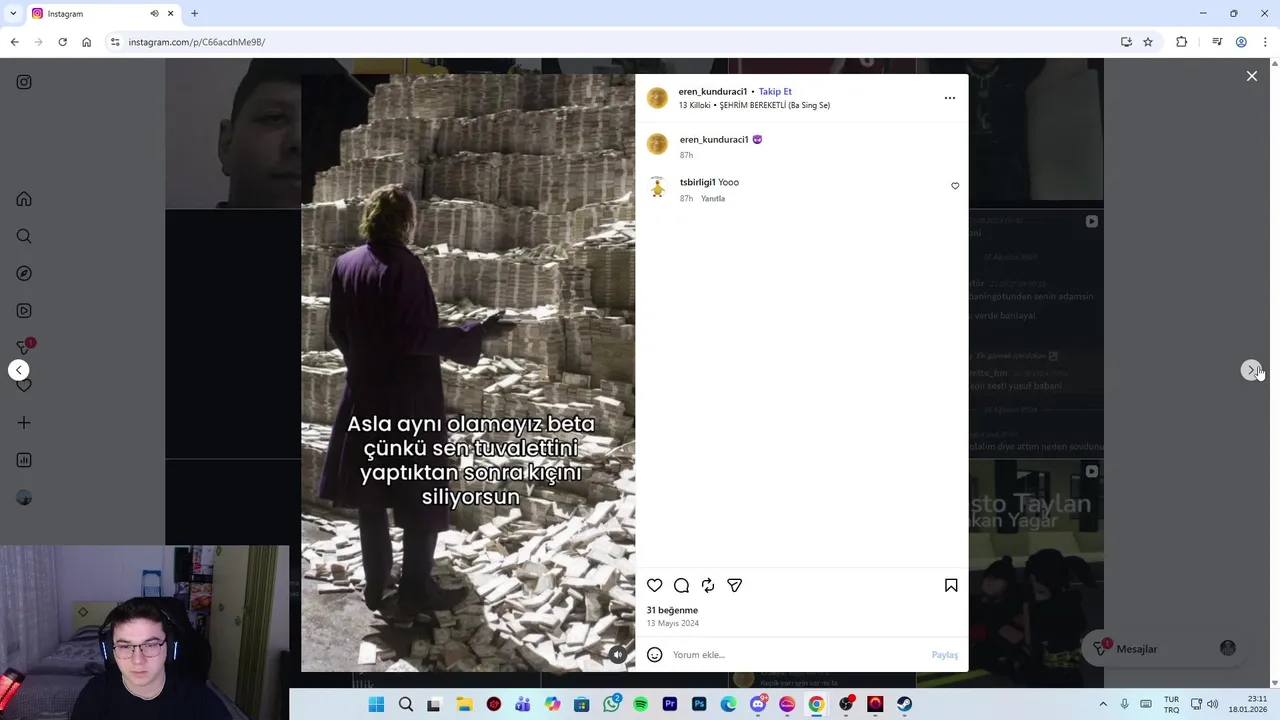Open Create plus icon in sidebar
1280x720 pixels.
[x=24, y=423]
